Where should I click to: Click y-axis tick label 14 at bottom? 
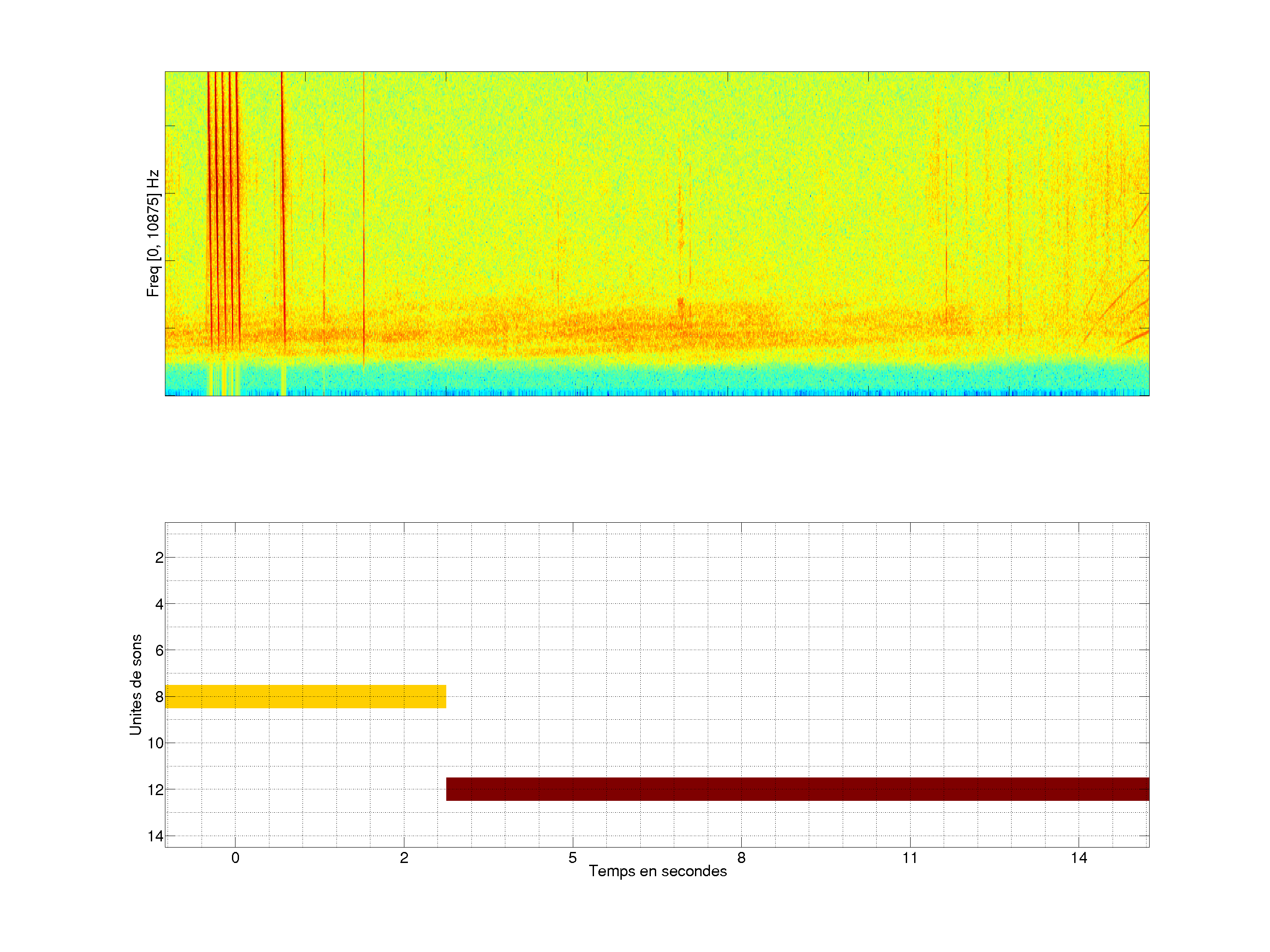point(155,836)
